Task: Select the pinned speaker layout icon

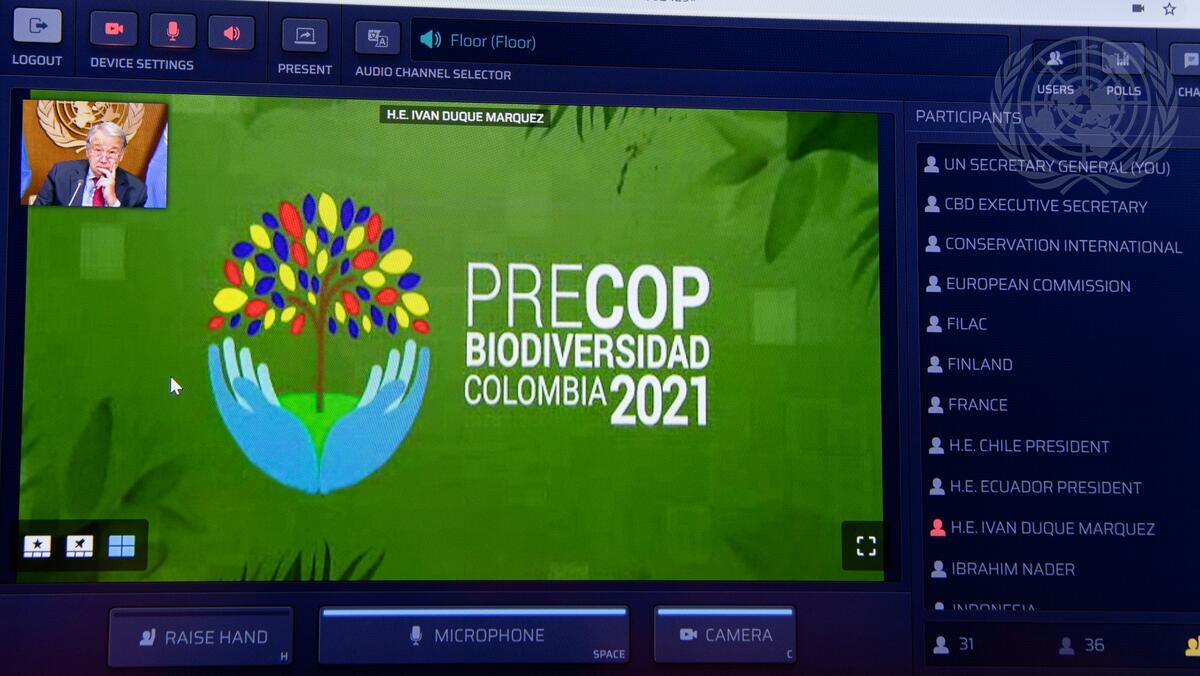Action: point(79,546)
